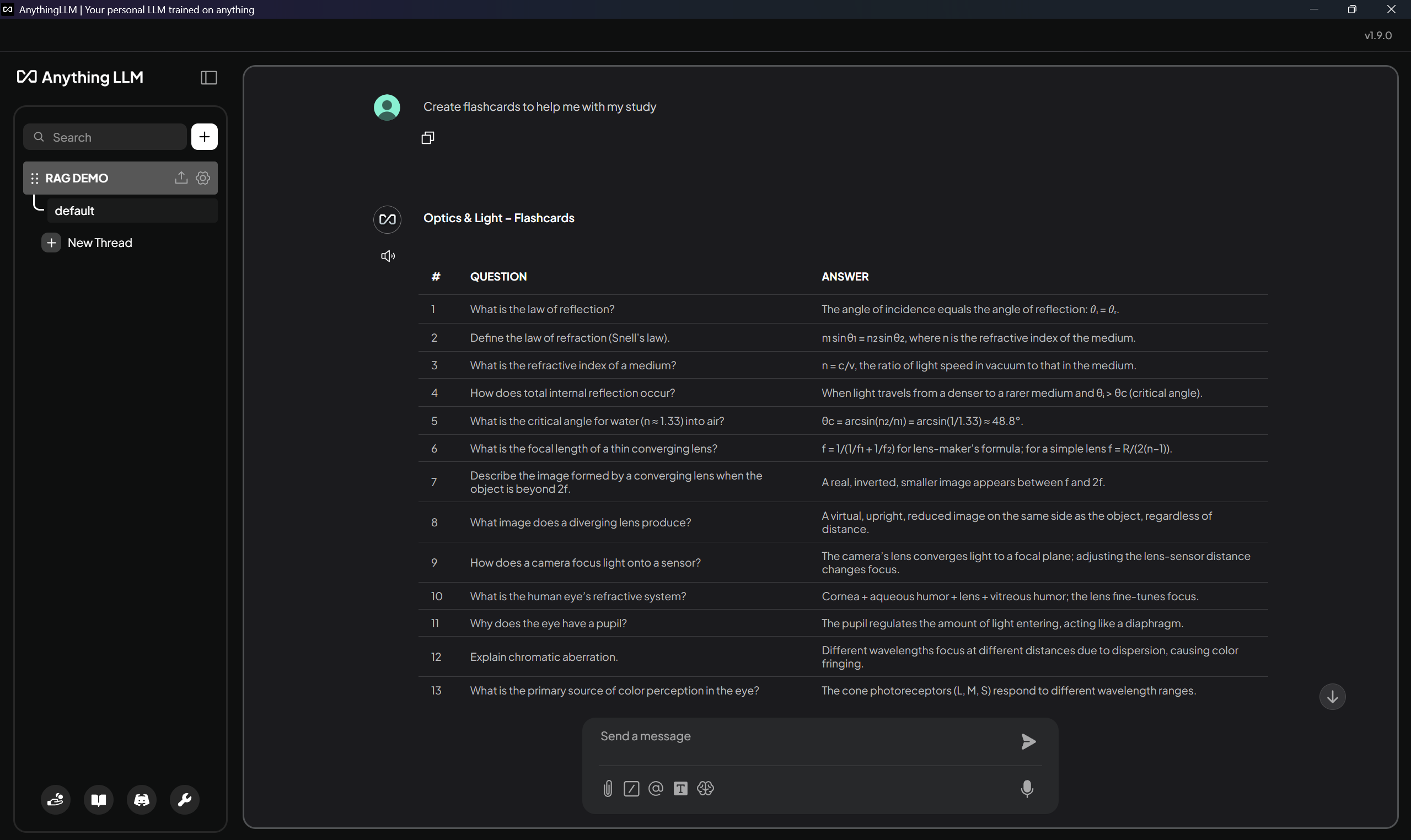
Task: Open RAG DEMO workspace settings gear
Action: click(x=203, y=177)
